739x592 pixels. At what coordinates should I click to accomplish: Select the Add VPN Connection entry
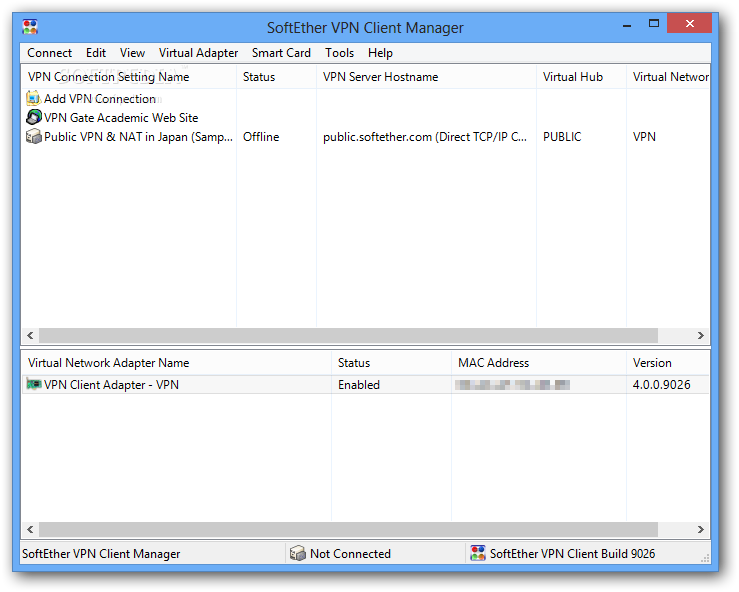pyautogui.click(x=99, y=99)
